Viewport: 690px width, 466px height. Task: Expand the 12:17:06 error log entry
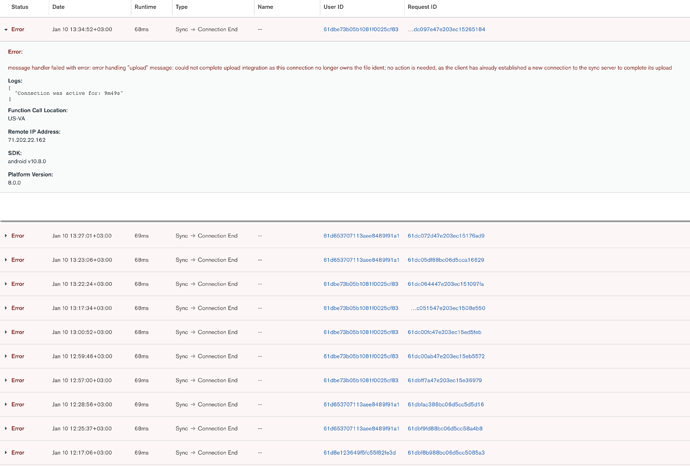tap(6, 453)
